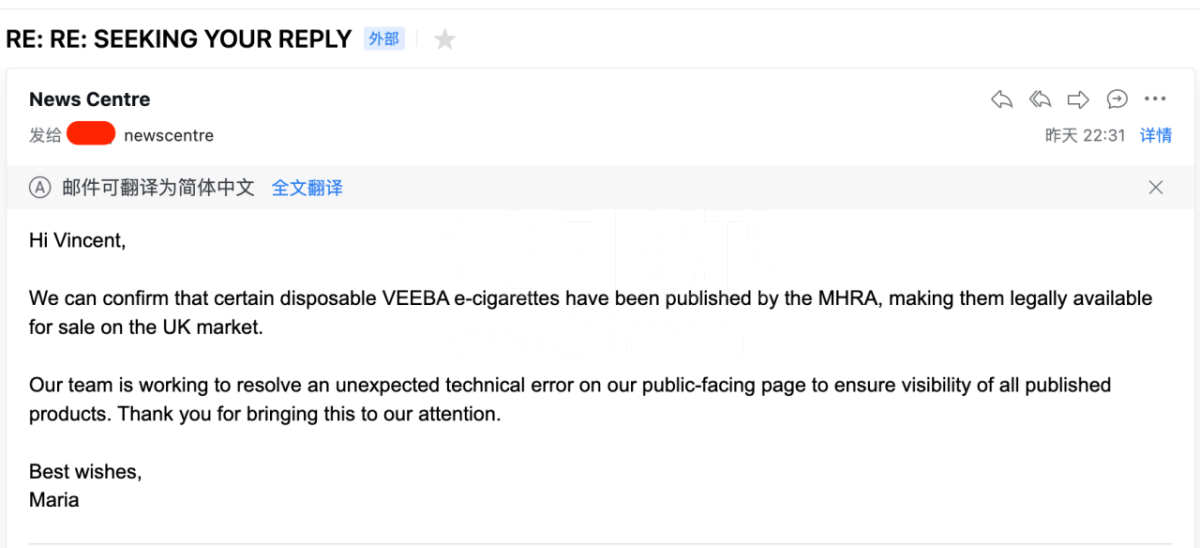Open the chat bubble icon in the header
The image size is (1200, 548).
[x=1117, y=99]
